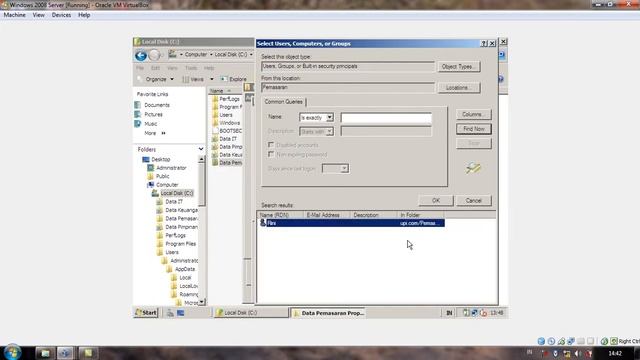Click the Music icon in Favorite Links

pos(138,123)
